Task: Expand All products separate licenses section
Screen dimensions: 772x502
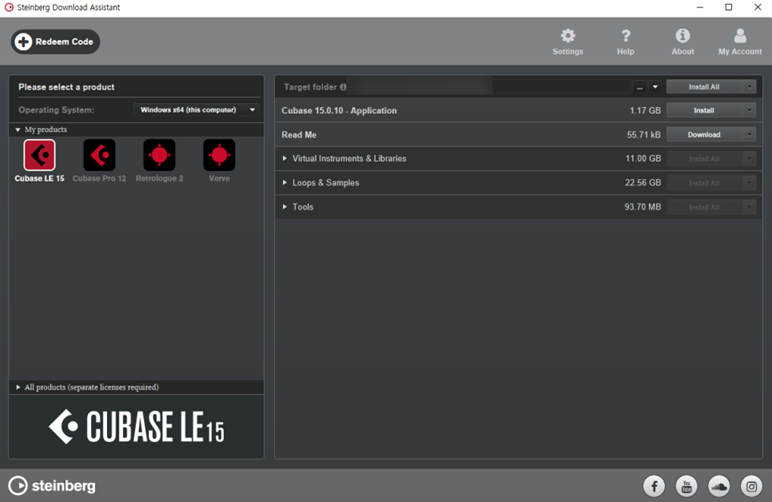Action: 18,387
